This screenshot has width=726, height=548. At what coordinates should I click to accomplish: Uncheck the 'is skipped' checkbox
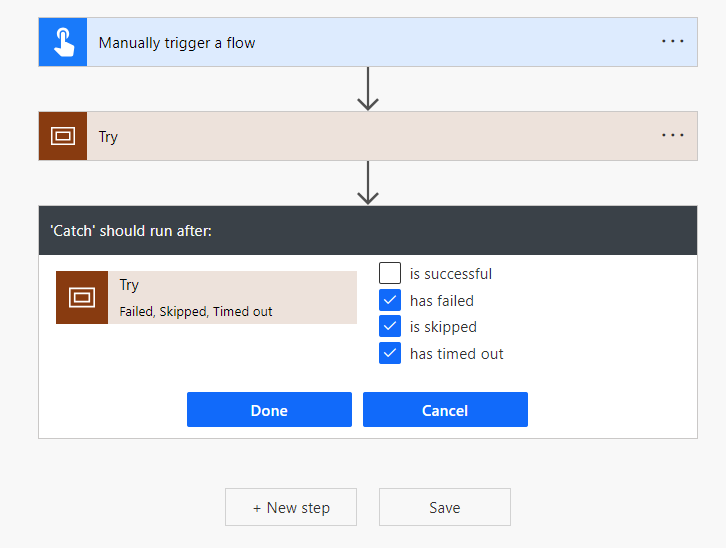click(390, 327)
